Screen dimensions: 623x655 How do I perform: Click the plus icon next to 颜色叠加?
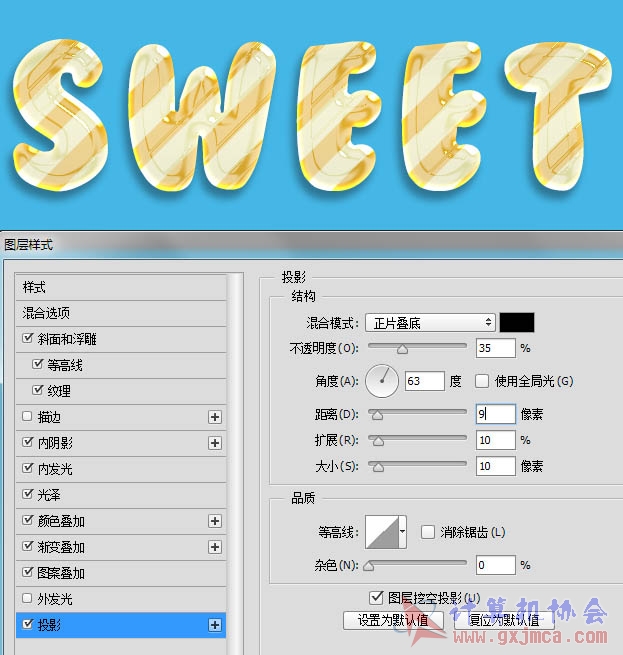click(x=215, y=521)
